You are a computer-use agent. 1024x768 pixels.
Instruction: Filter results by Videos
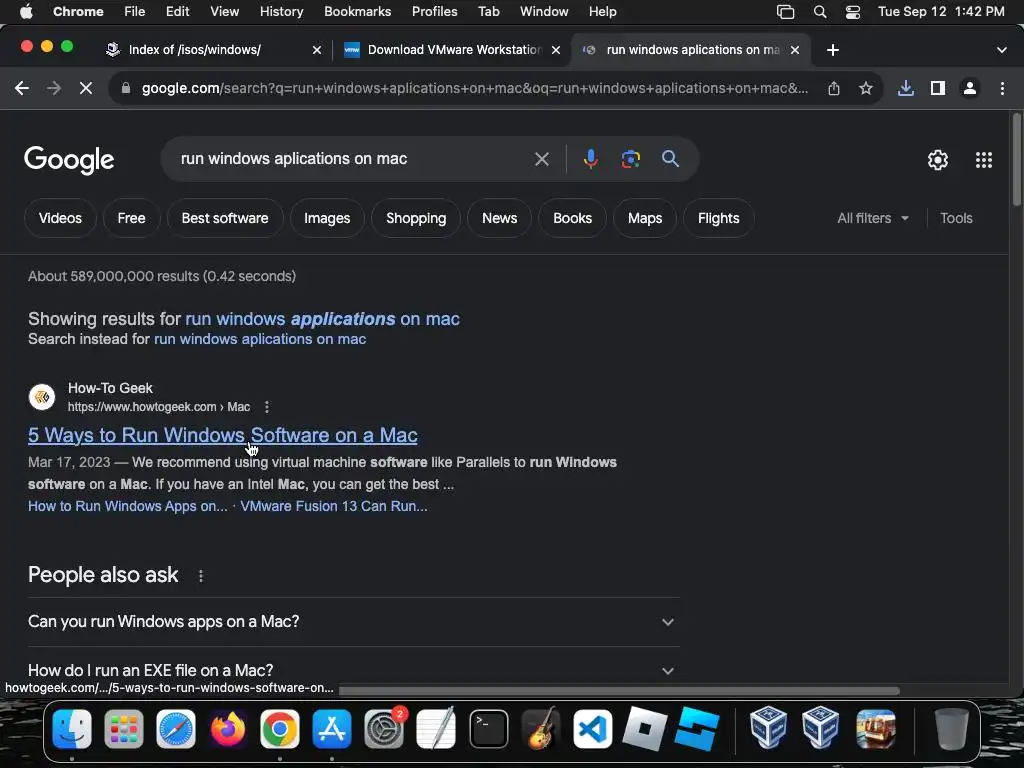[x=60, y=218]
